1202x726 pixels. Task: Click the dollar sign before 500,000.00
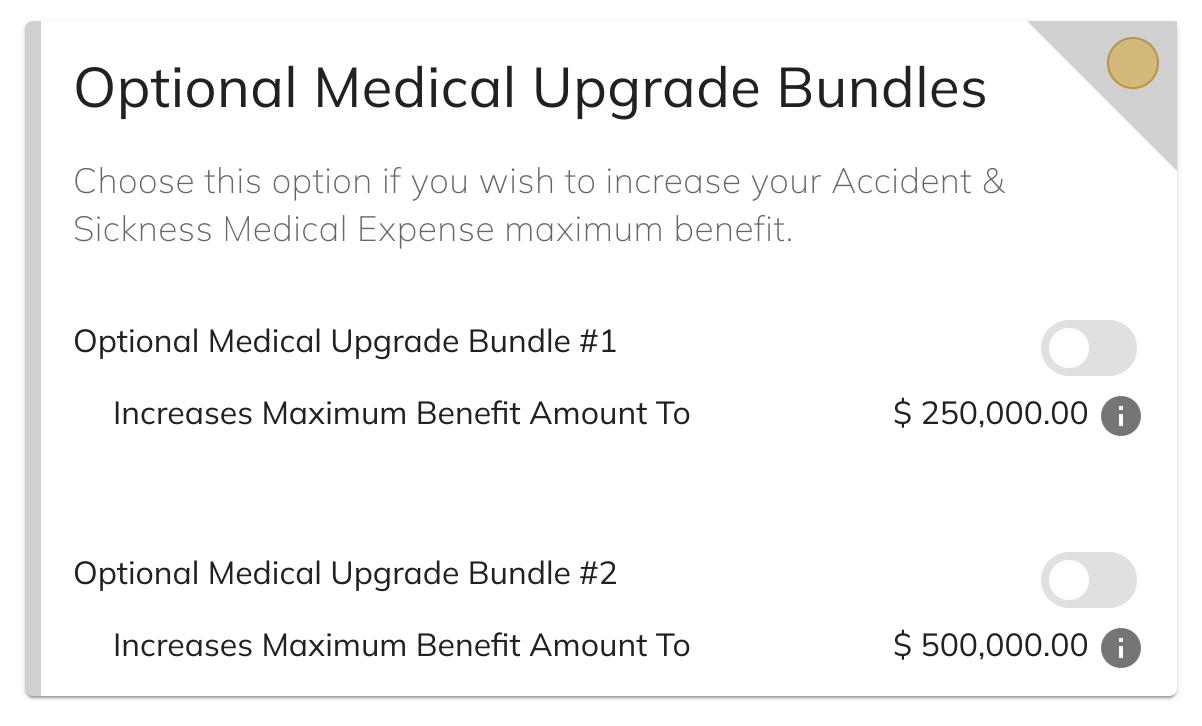click(902, 646)
